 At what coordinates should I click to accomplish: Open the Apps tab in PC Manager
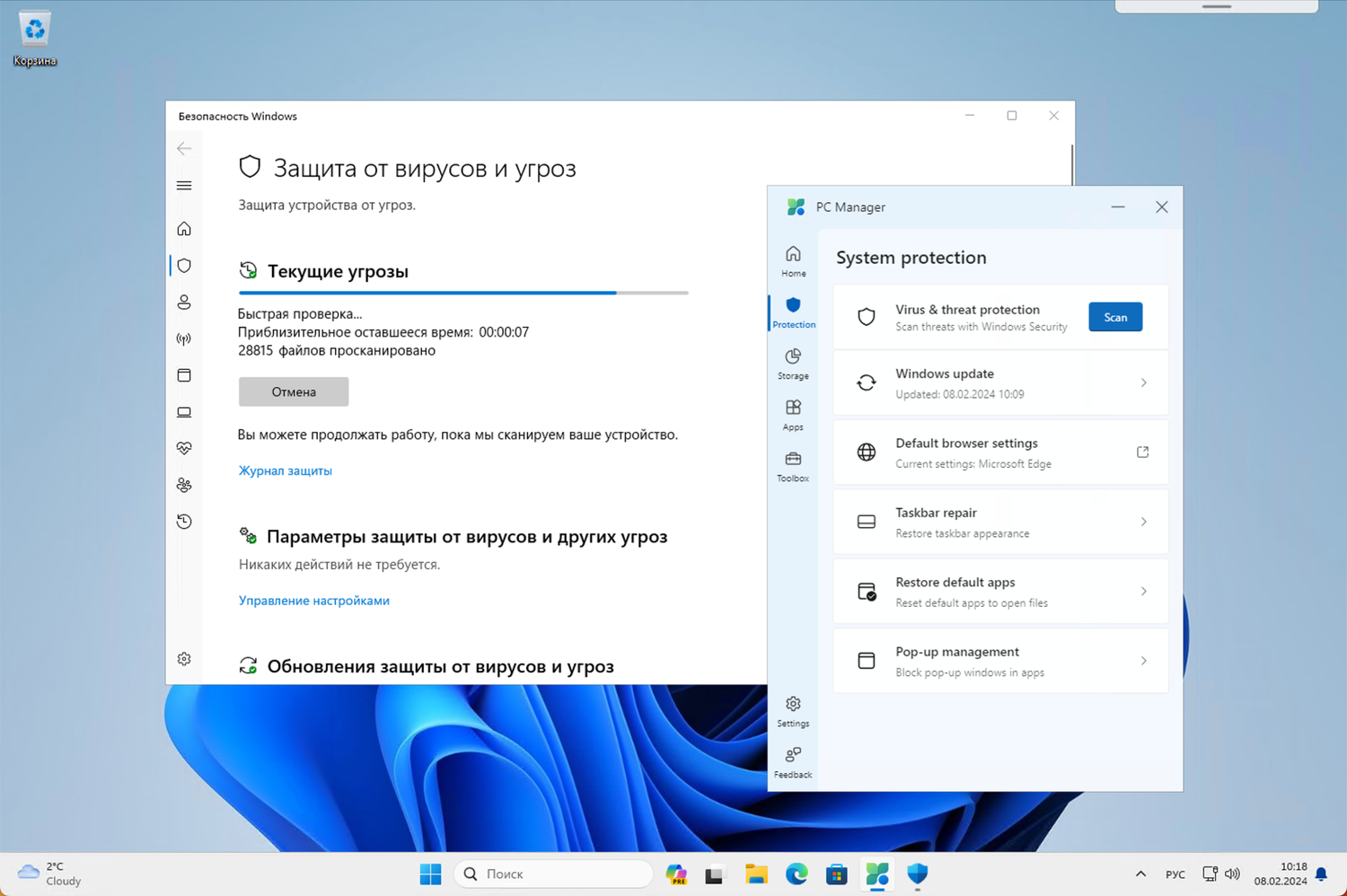pyautogui.click(x=793, y=415)
